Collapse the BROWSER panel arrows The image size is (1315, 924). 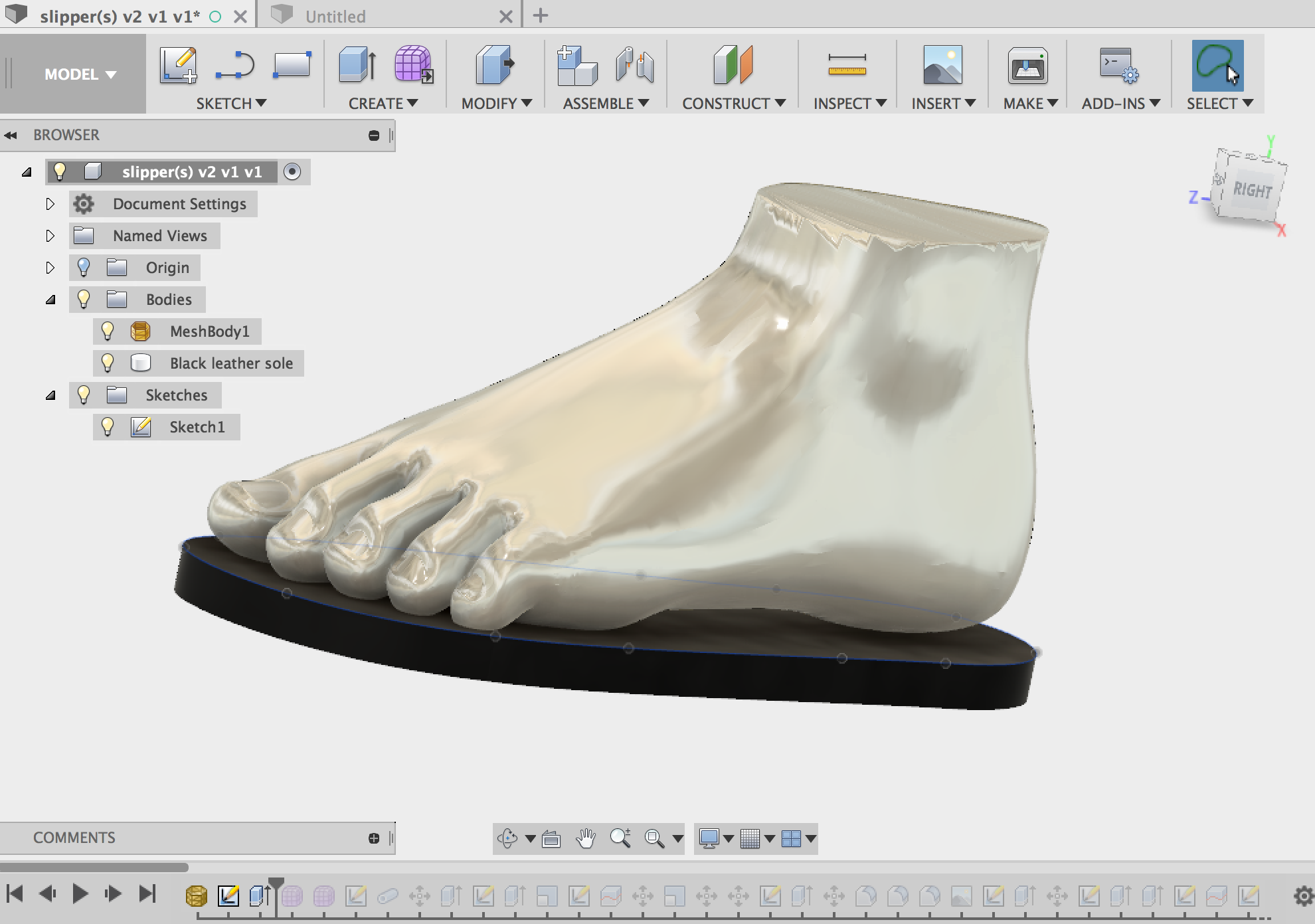pyautogui.click(x=11, y=136)
